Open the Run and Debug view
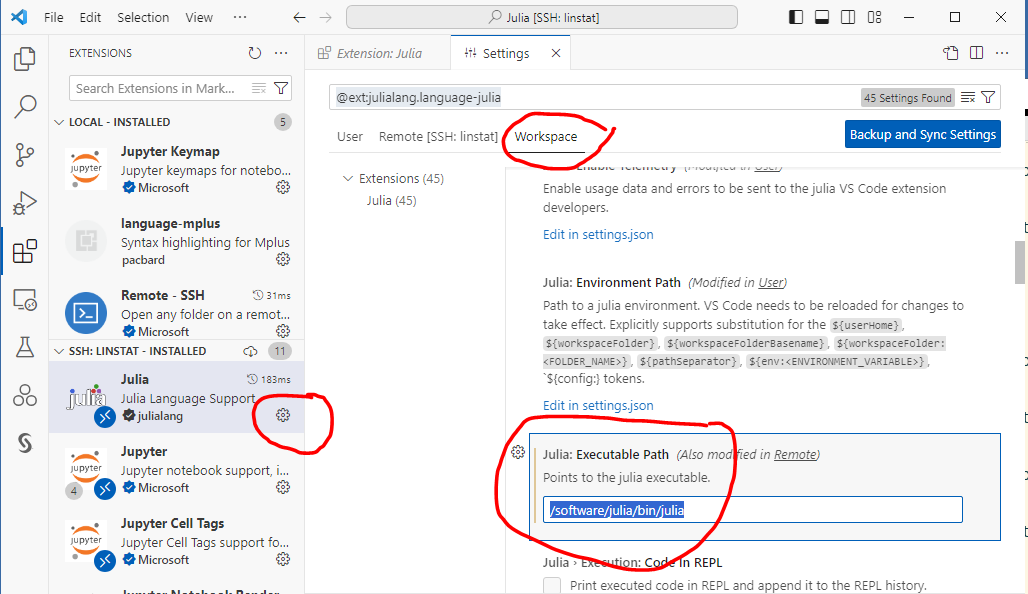Image resolution: width=1028 pixels, height=594 pixels. tap(25, 203)
